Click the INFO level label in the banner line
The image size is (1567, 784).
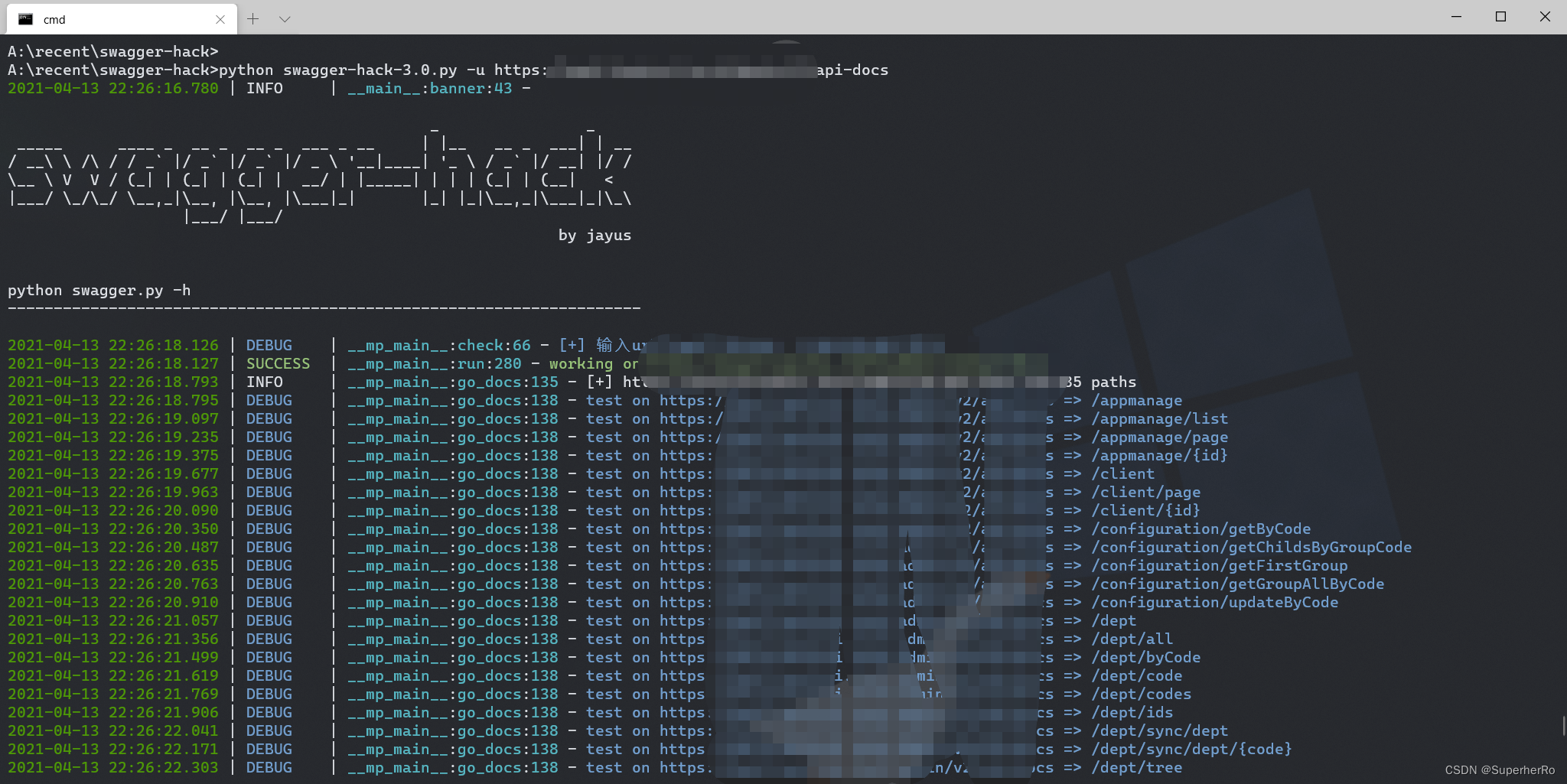coord(264,88)
